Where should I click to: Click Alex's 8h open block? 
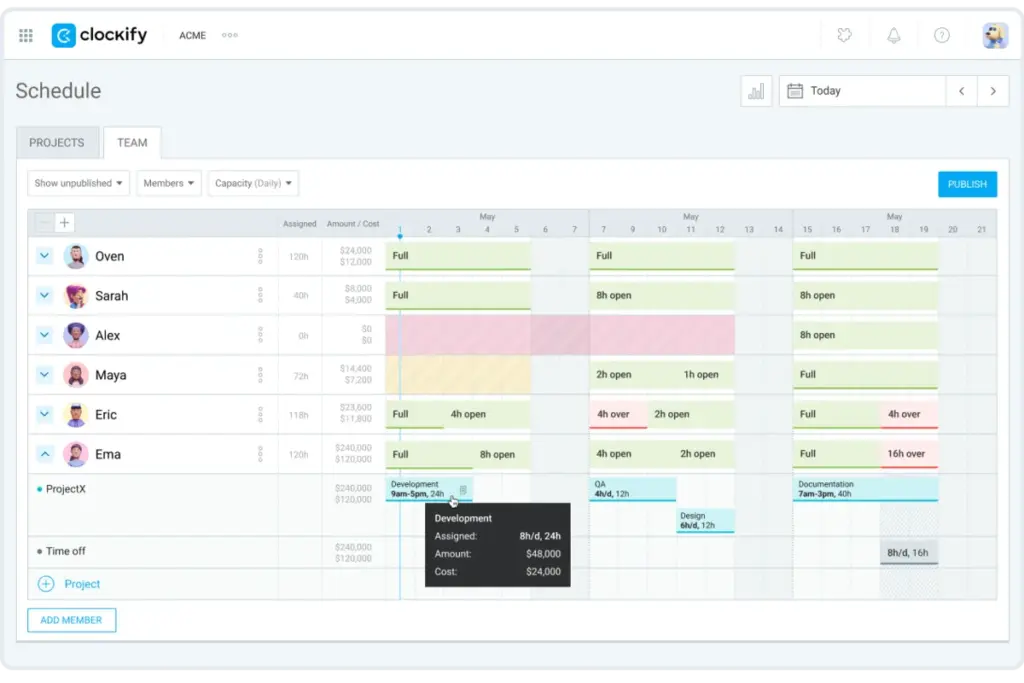coord(865,335)
